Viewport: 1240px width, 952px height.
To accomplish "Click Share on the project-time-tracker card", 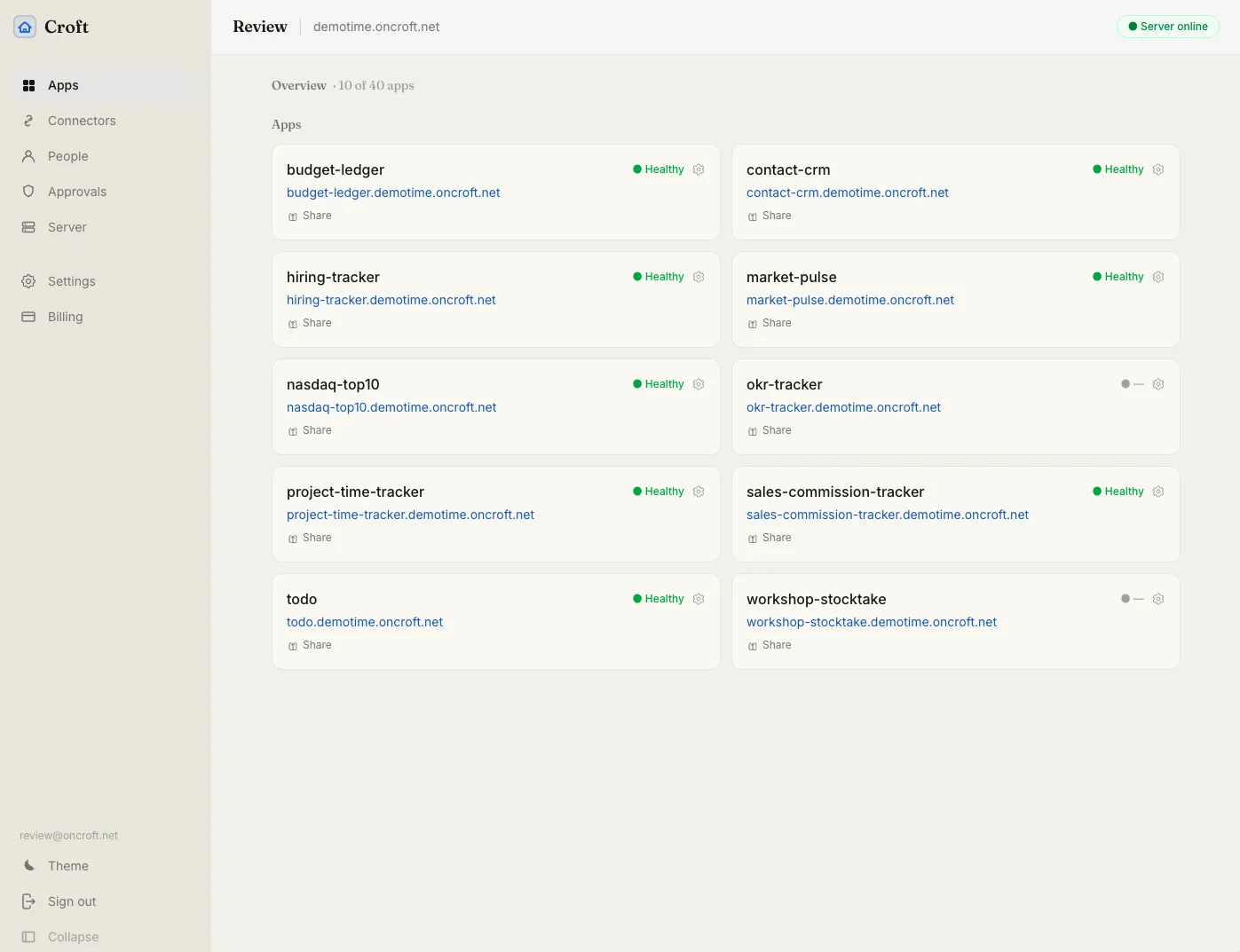I will [x=310, y=538].
